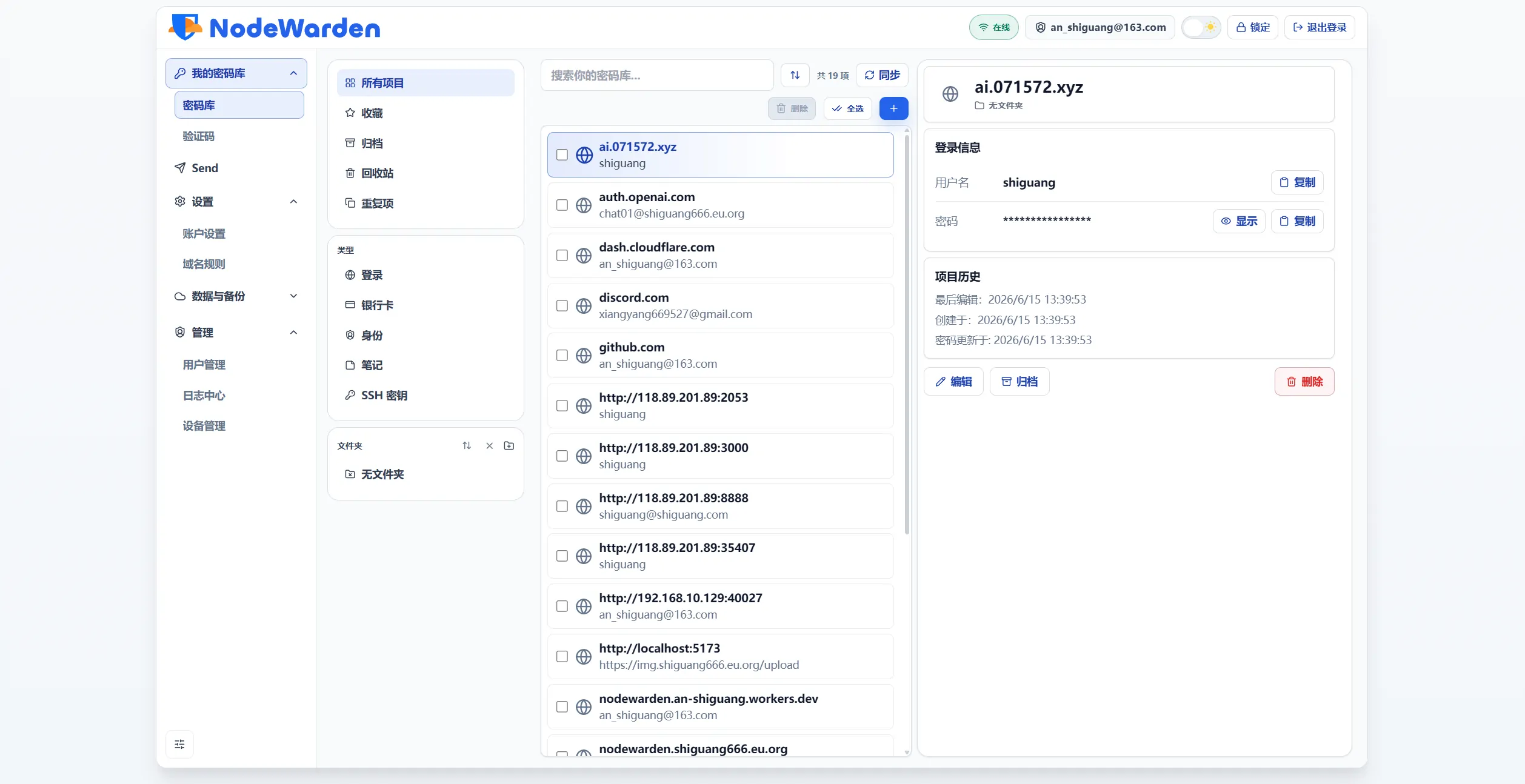
Task: Check the ai.071572.xyz item checkbox
Action: [562, 155]
